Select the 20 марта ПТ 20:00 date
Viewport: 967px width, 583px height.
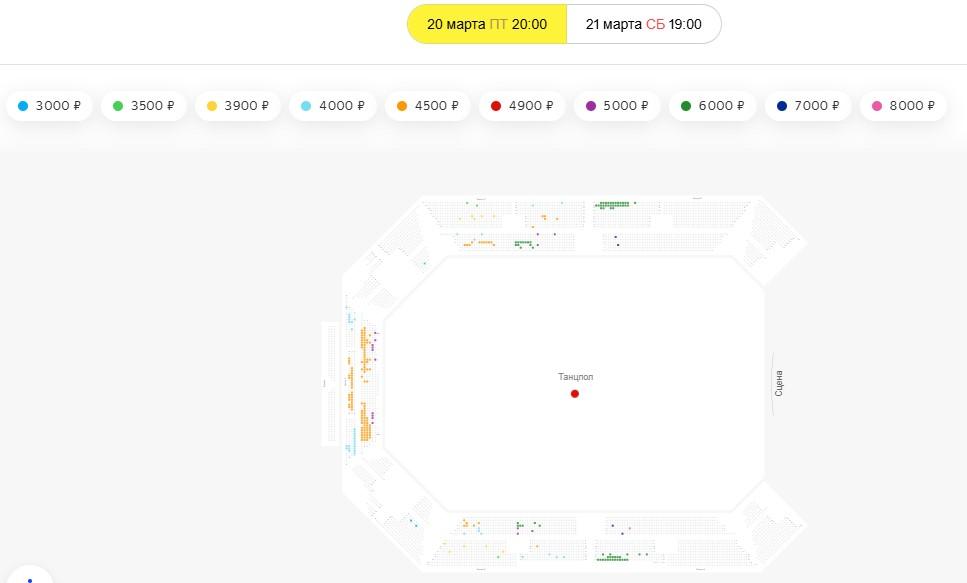click(x=487, y=24)
